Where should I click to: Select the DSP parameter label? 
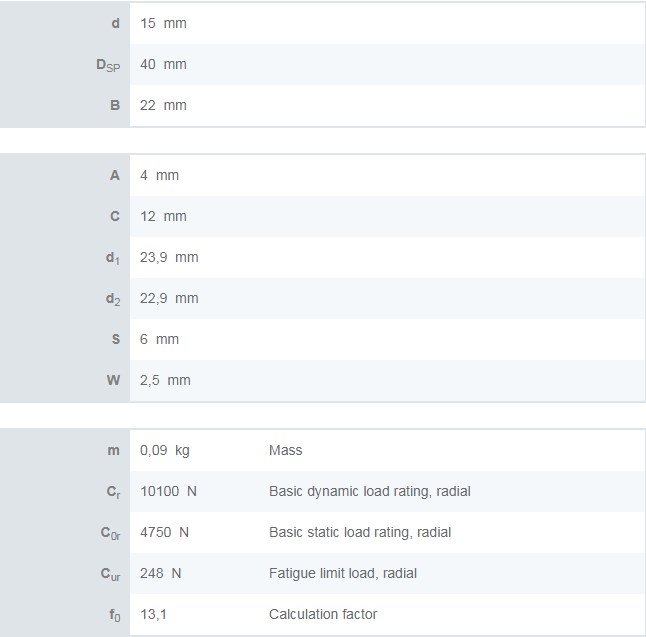(107, 65)
